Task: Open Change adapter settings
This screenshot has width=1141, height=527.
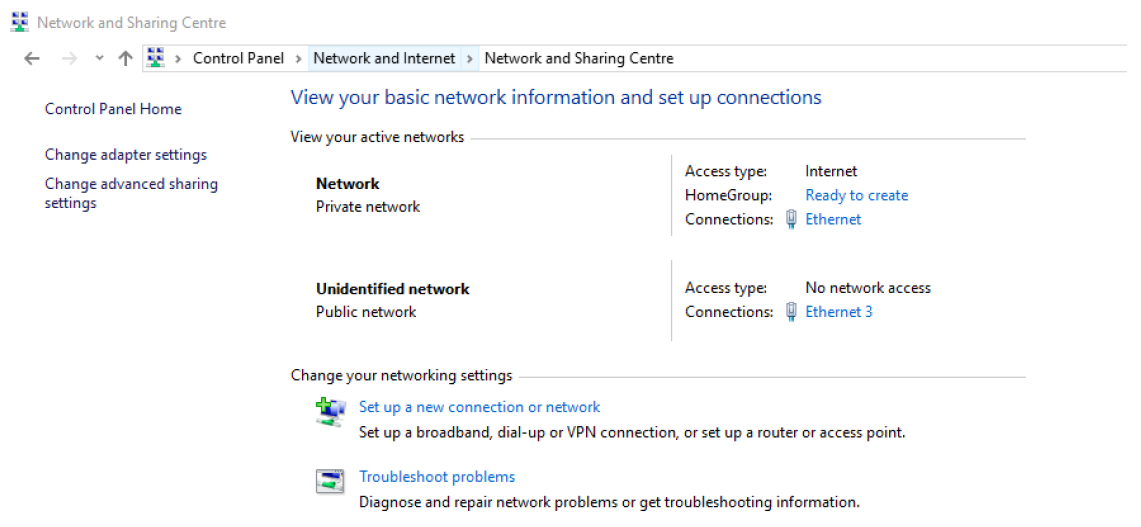Action: (126, 155)
